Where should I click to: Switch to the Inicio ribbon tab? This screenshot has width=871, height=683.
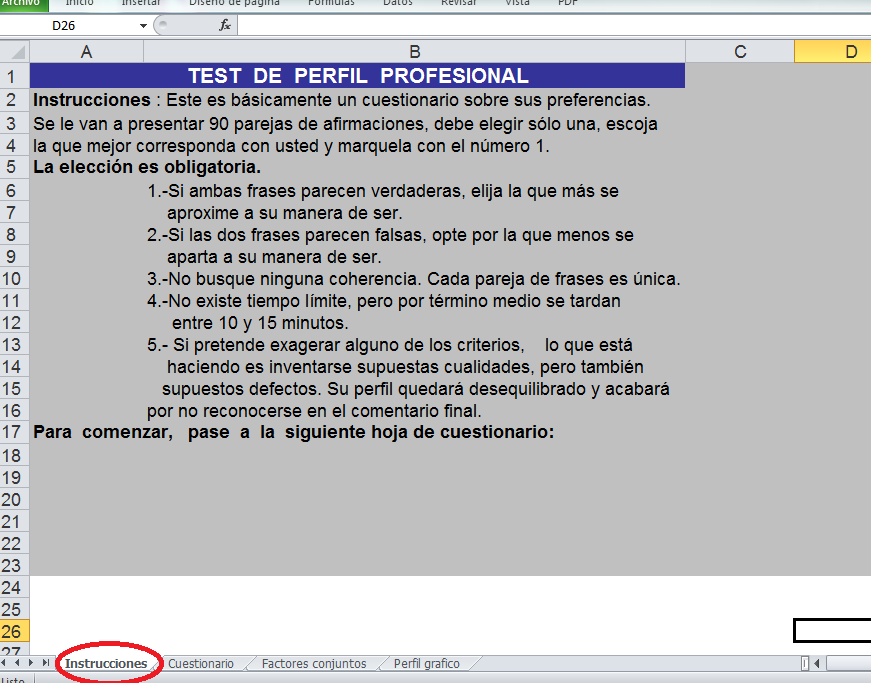[79, 3]
